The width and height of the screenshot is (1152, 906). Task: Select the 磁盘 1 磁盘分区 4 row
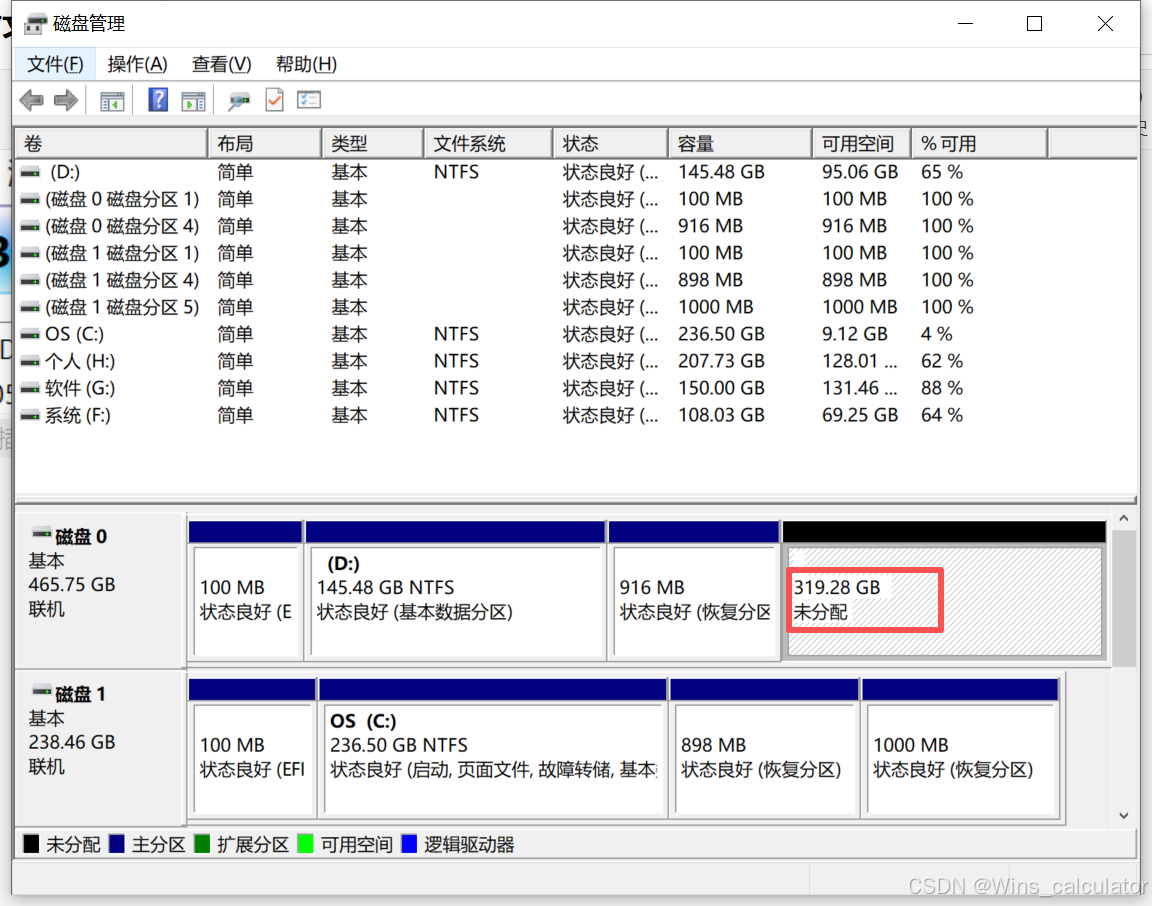pos(576,281)
